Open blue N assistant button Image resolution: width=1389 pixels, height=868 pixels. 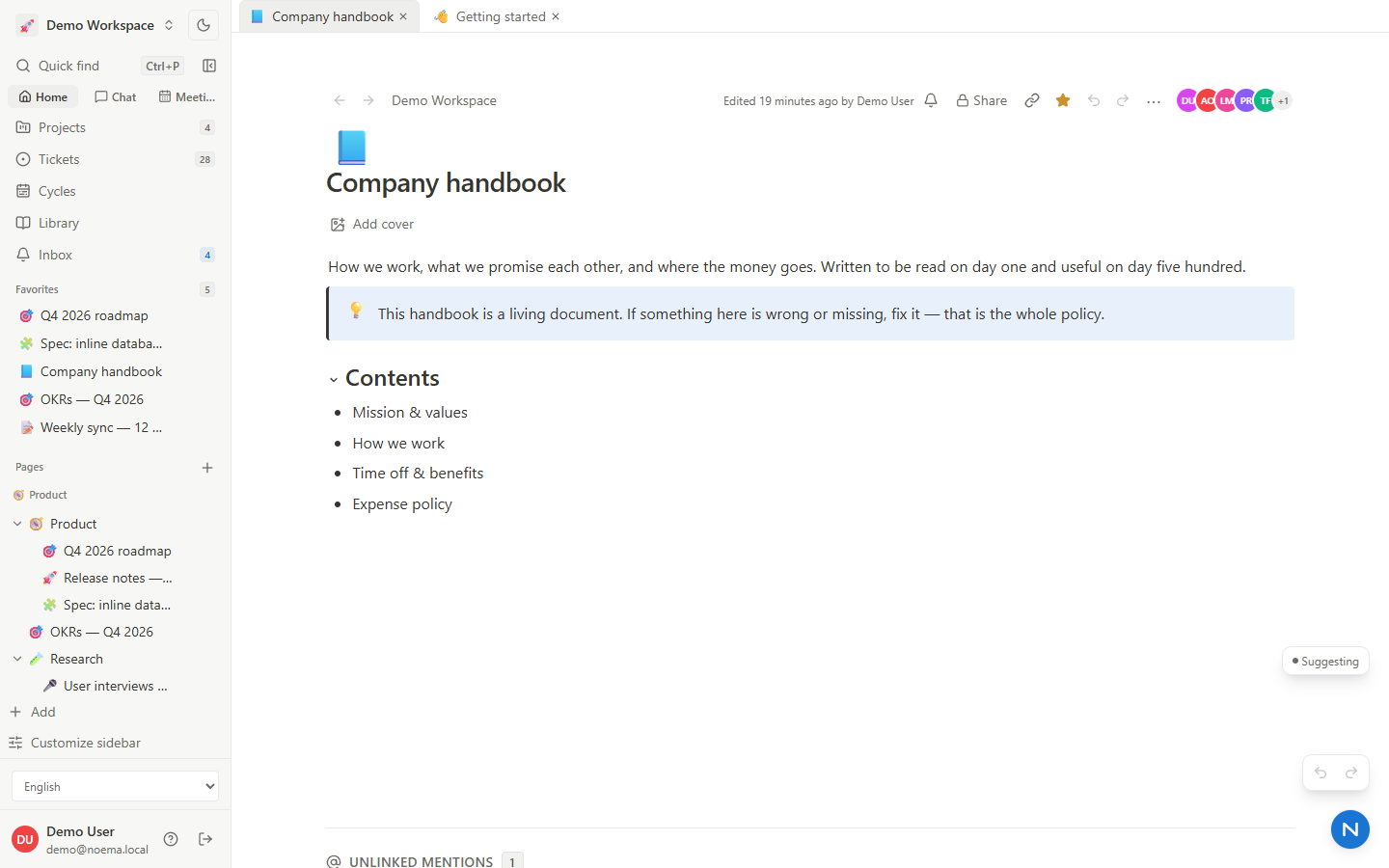[1350, 829]
